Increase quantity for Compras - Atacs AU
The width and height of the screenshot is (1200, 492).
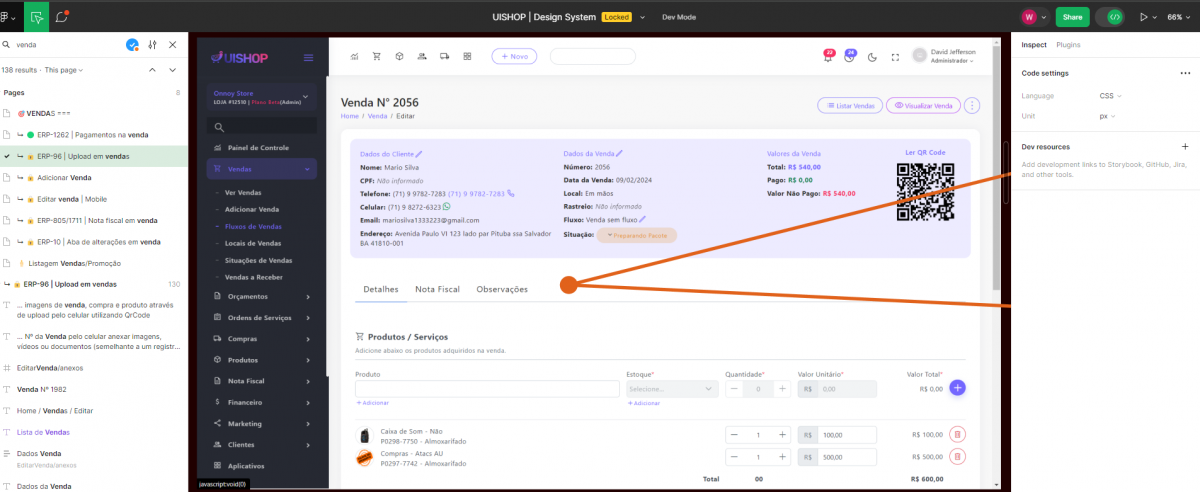tap(782, 457)
